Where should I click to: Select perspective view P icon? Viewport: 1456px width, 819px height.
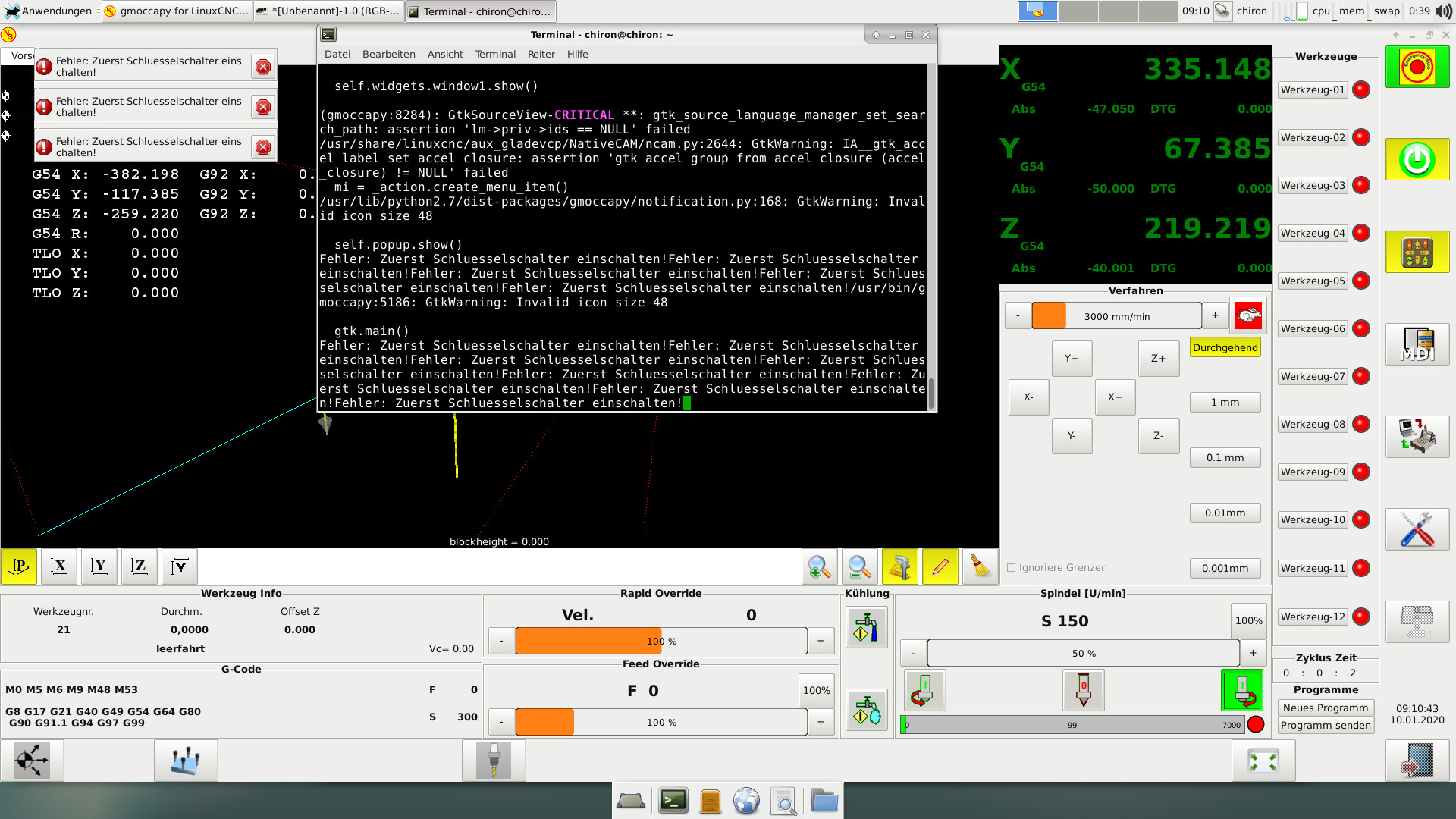pos(19,566)
